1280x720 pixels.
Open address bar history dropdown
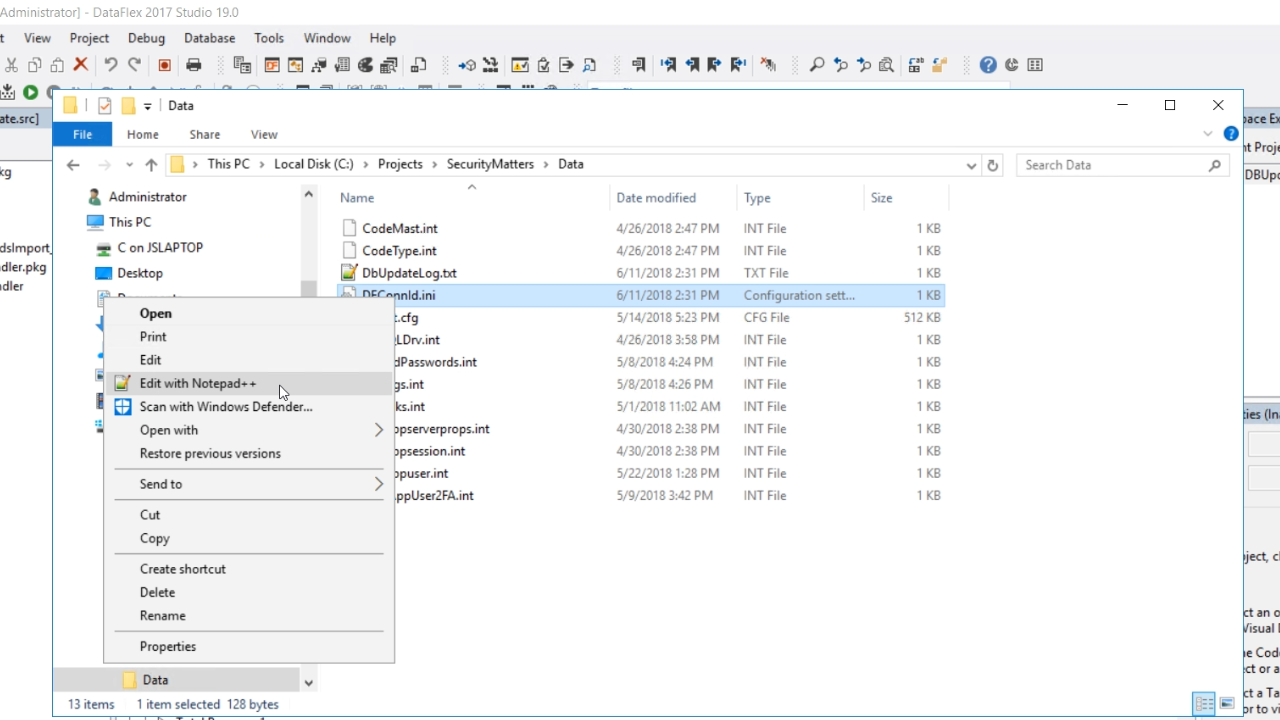[971, 165]
